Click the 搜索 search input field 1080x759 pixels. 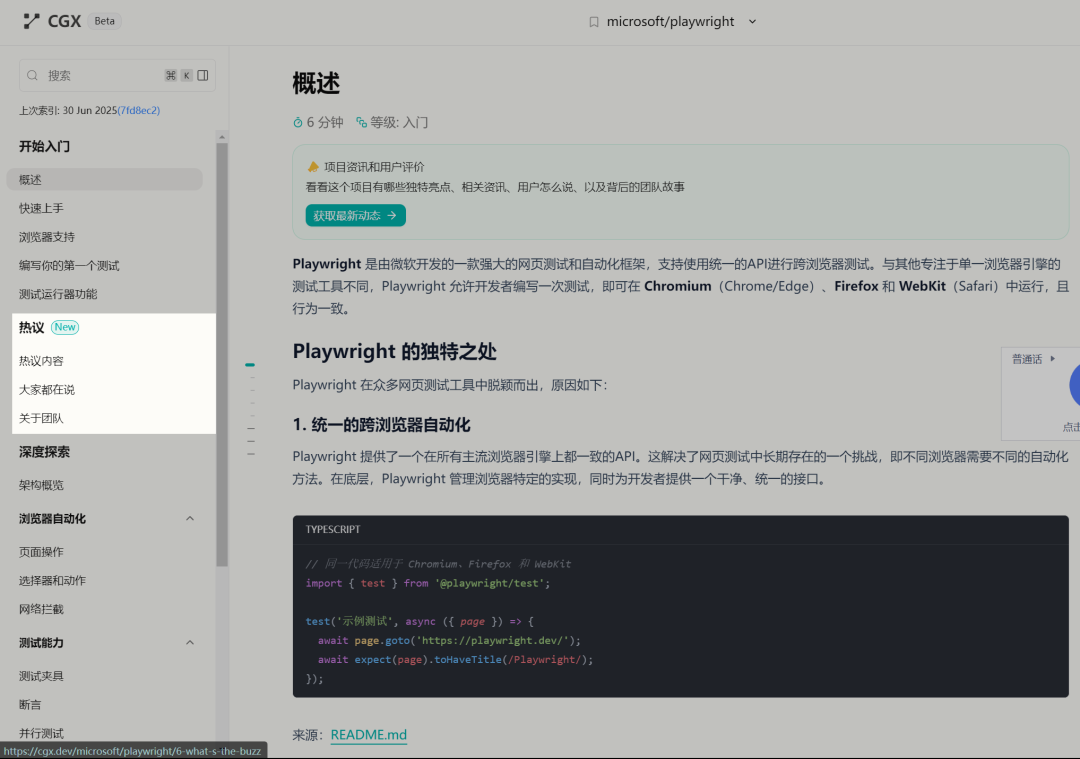click(100, 75)
